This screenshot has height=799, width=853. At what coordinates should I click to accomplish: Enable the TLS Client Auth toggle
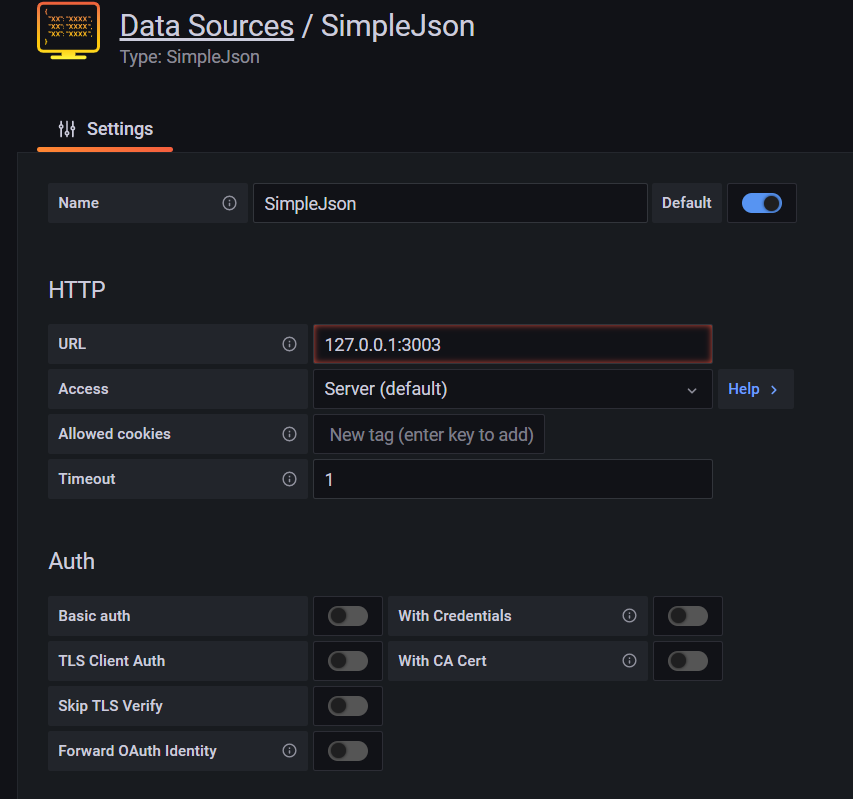coord(348,661)
